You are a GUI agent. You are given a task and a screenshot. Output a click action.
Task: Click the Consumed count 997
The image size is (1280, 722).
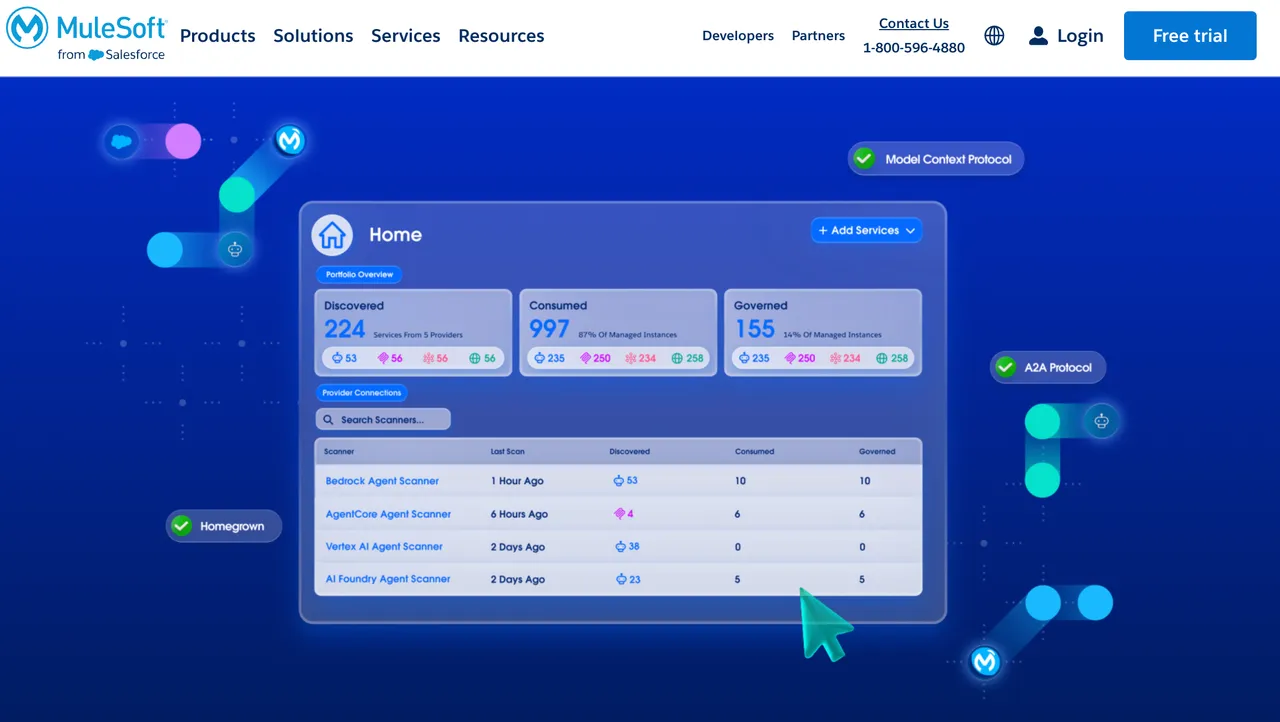point(550,329)
